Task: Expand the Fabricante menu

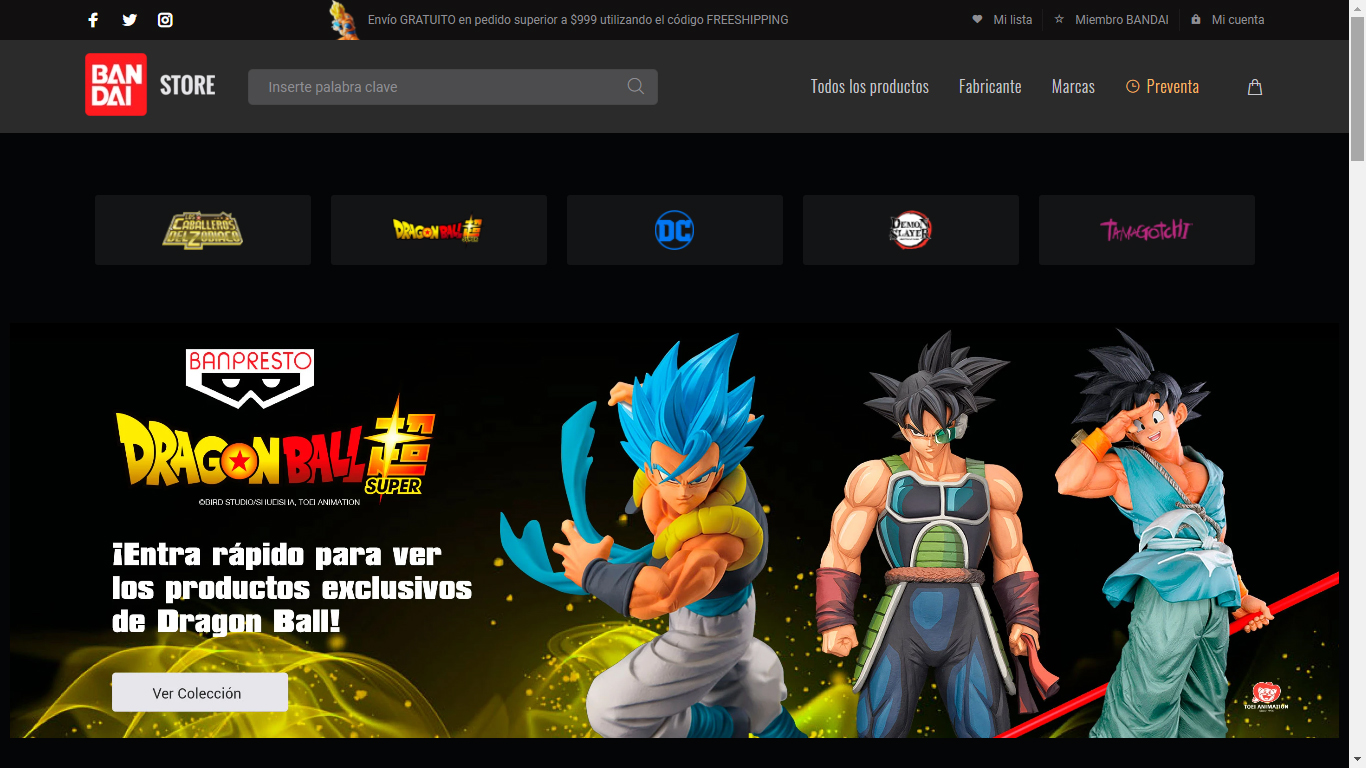Action: [x=989, y=87]
